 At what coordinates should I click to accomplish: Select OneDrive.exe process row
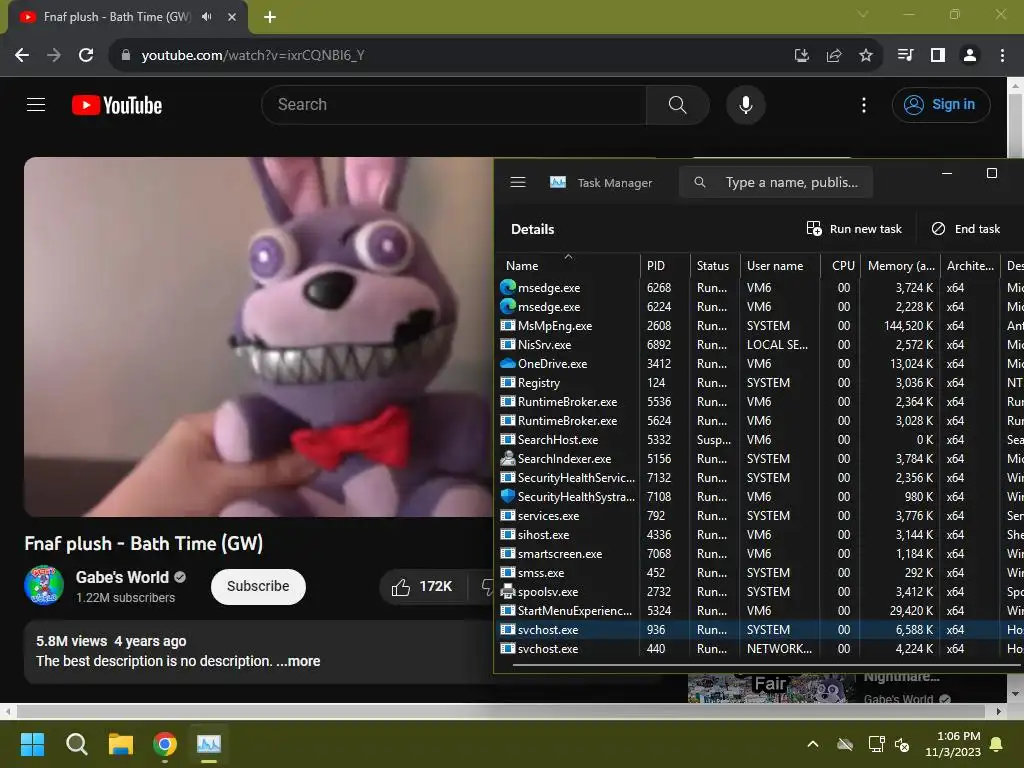[758, 363]
